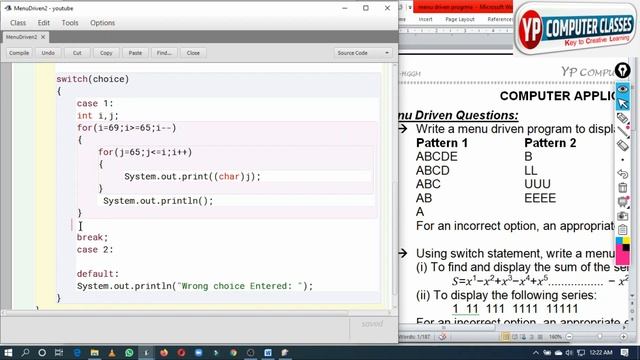Click the Find... button in BlueJ toolbar
This screenshot has height=360, width=640.
tap(164, 53)
